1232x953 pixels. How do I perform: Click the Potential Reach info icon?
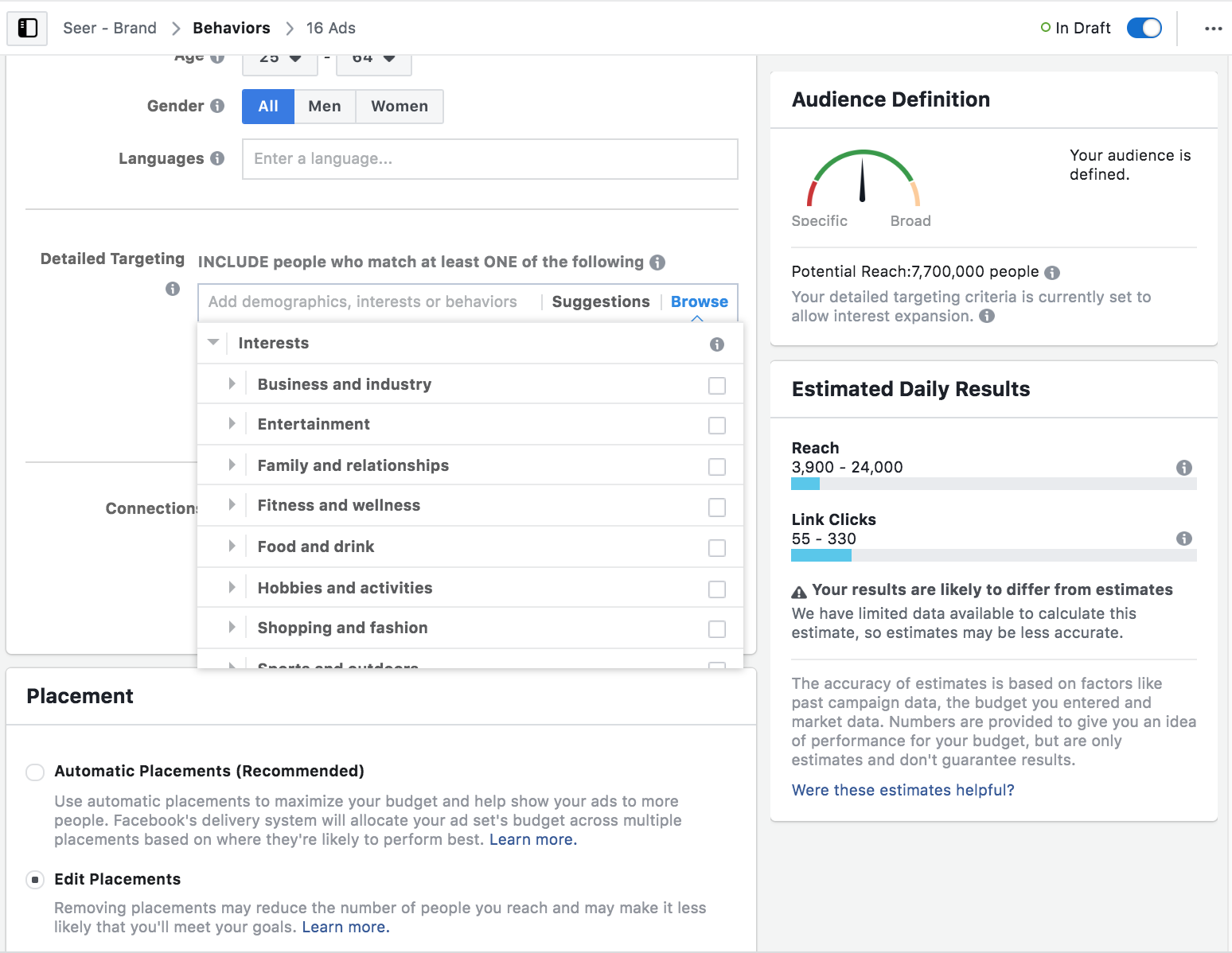(x=1052, y=273)
